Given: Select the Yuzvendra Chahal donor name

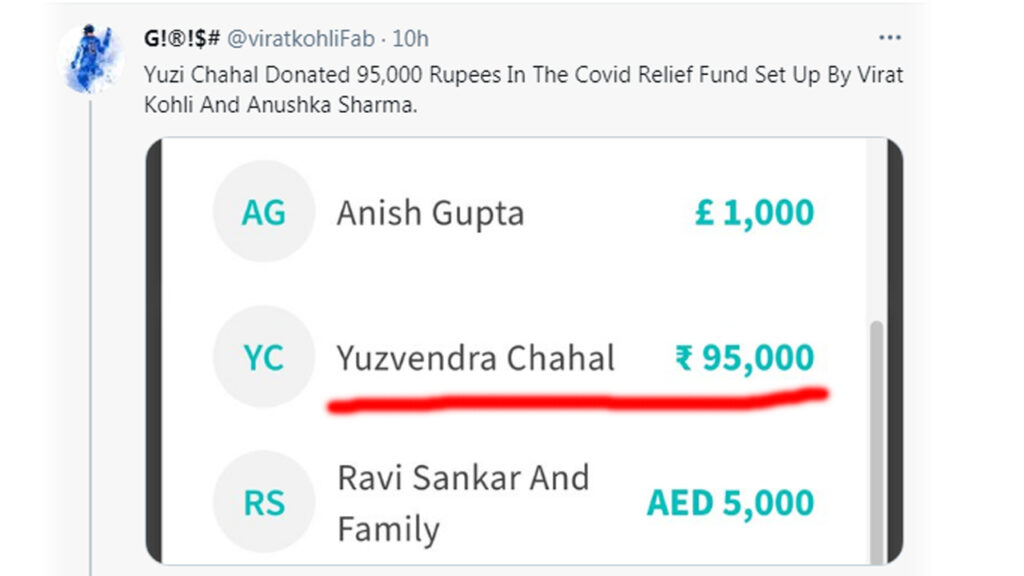Looking at the screenshot, I should 475,358.
